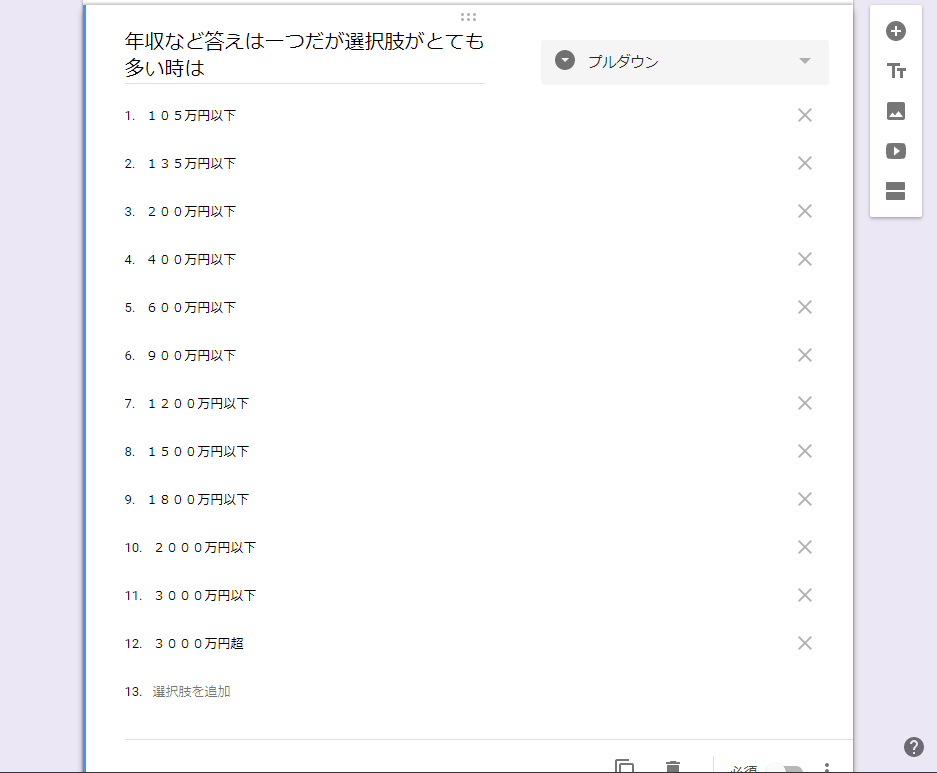Screen dimensions: 937x773
Task: Duplicate this question with the copy icon
Action: [625, 767]
